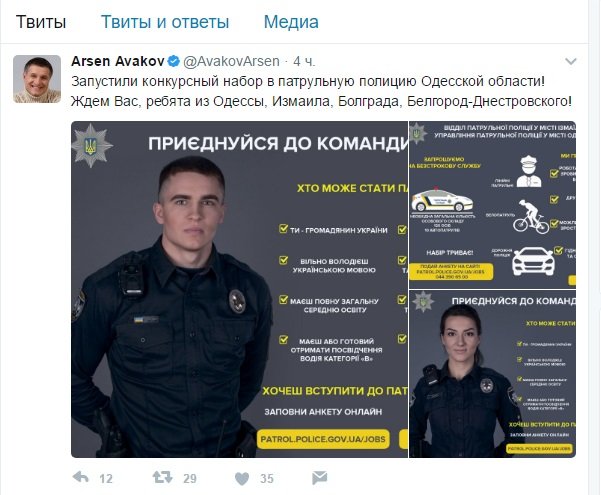Retweet using the retweet arrows icon
601x495 pixels.
(163, 477)
